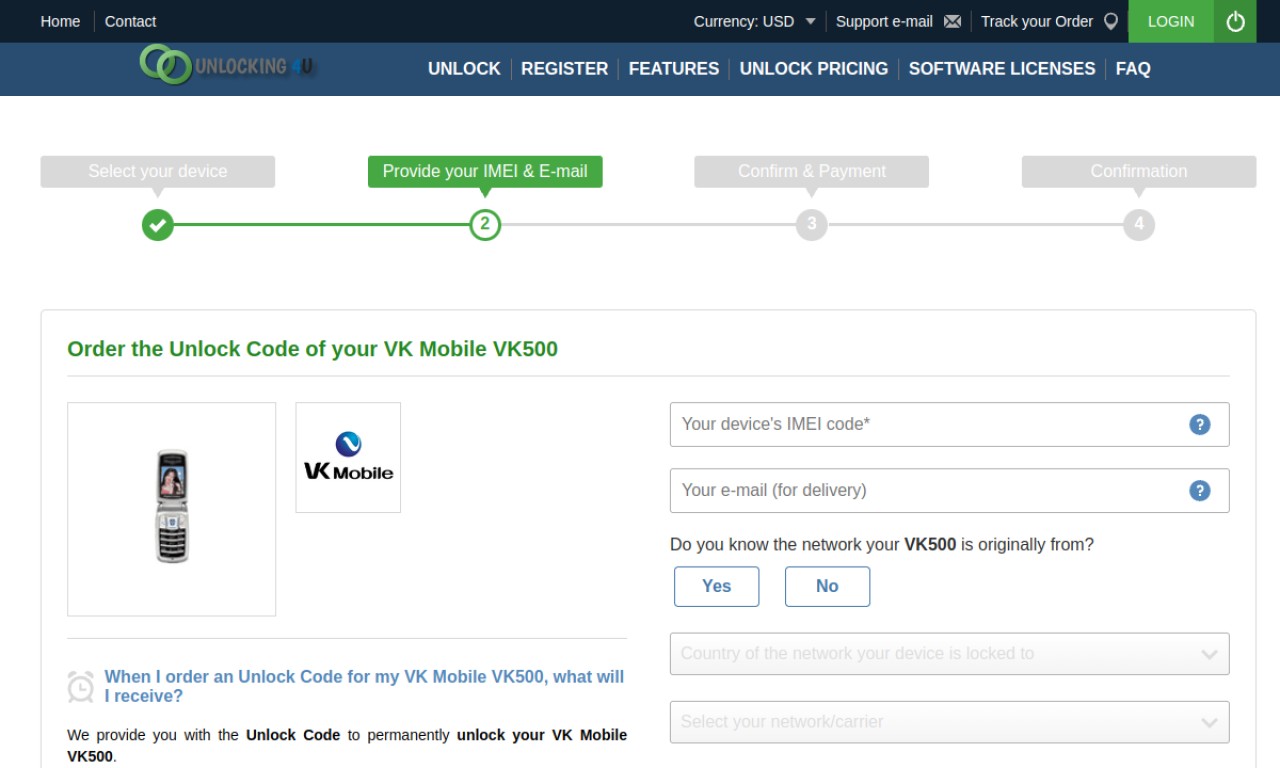Click the alarm clock icon by the FAQ question

click(x=81, y=686)
